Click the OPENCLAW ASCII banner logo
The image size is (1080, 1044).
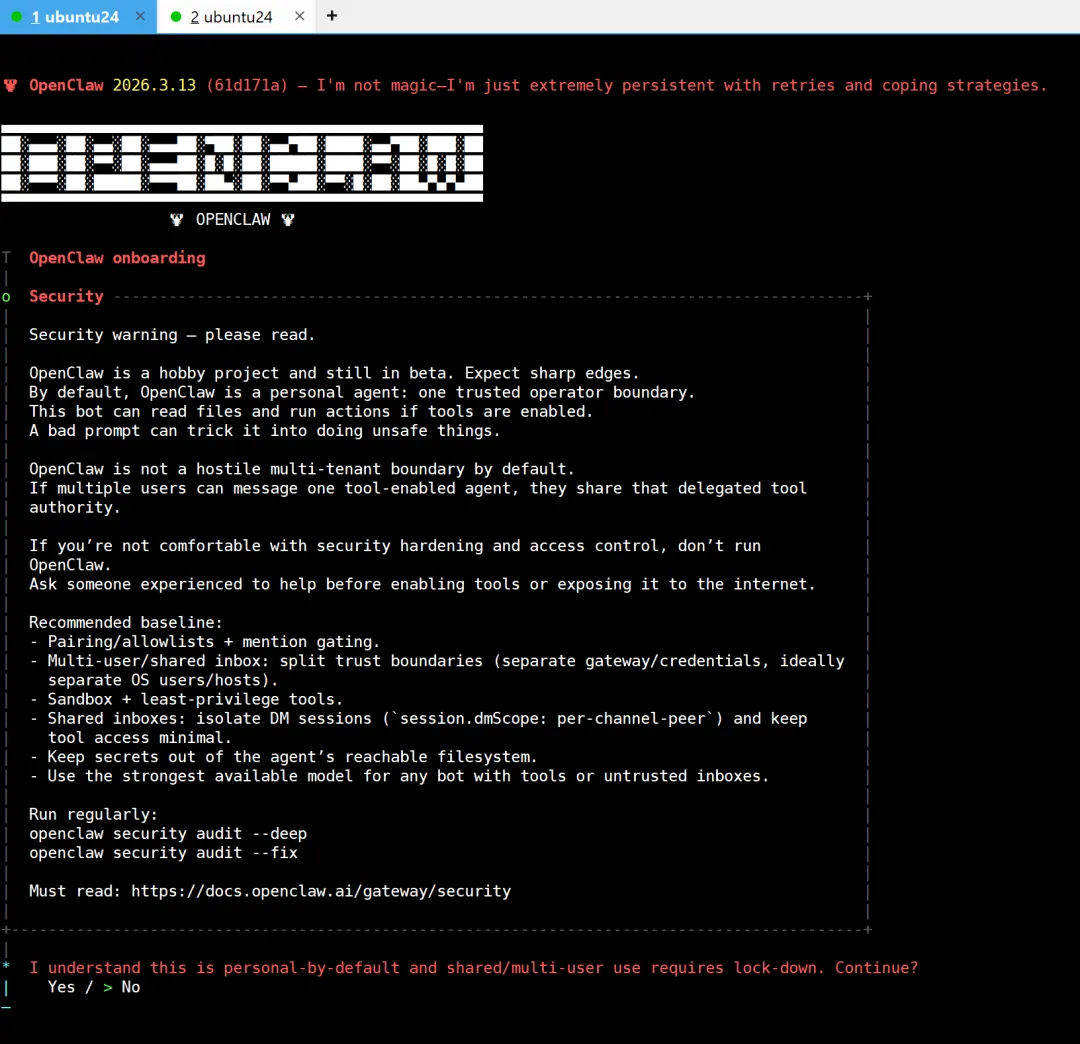tap(242, 163)
